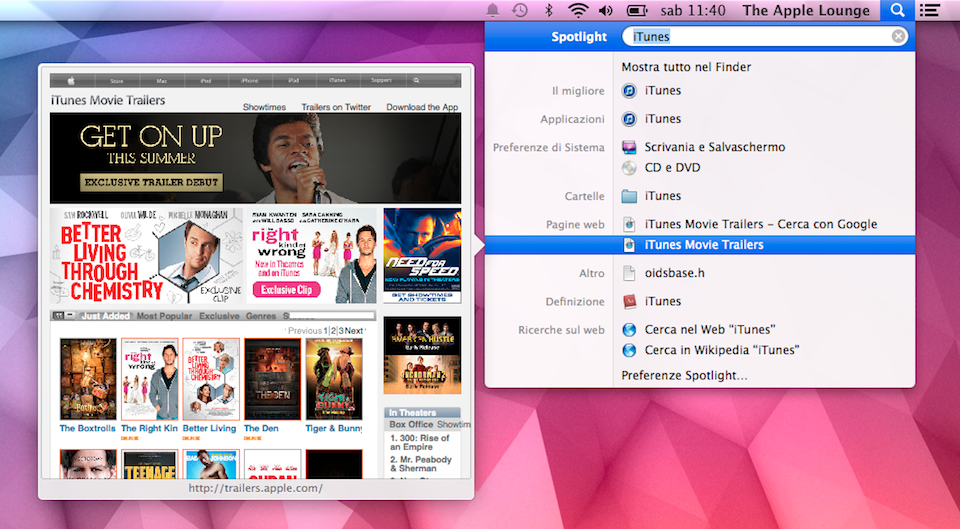Click The Boxtrolls title link
The width and height of the screenshot is (960, 529).
(88, 429)
